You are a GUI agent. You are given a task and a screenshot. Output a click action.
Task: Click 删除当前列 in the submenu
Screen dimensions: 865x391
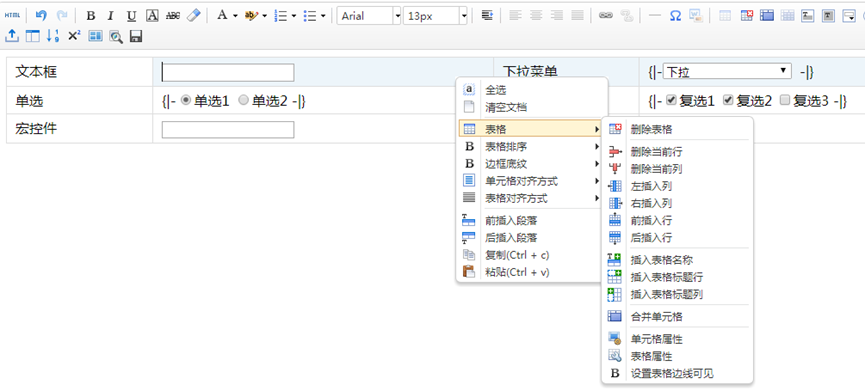pyautogui.click(x=677, y=169)
